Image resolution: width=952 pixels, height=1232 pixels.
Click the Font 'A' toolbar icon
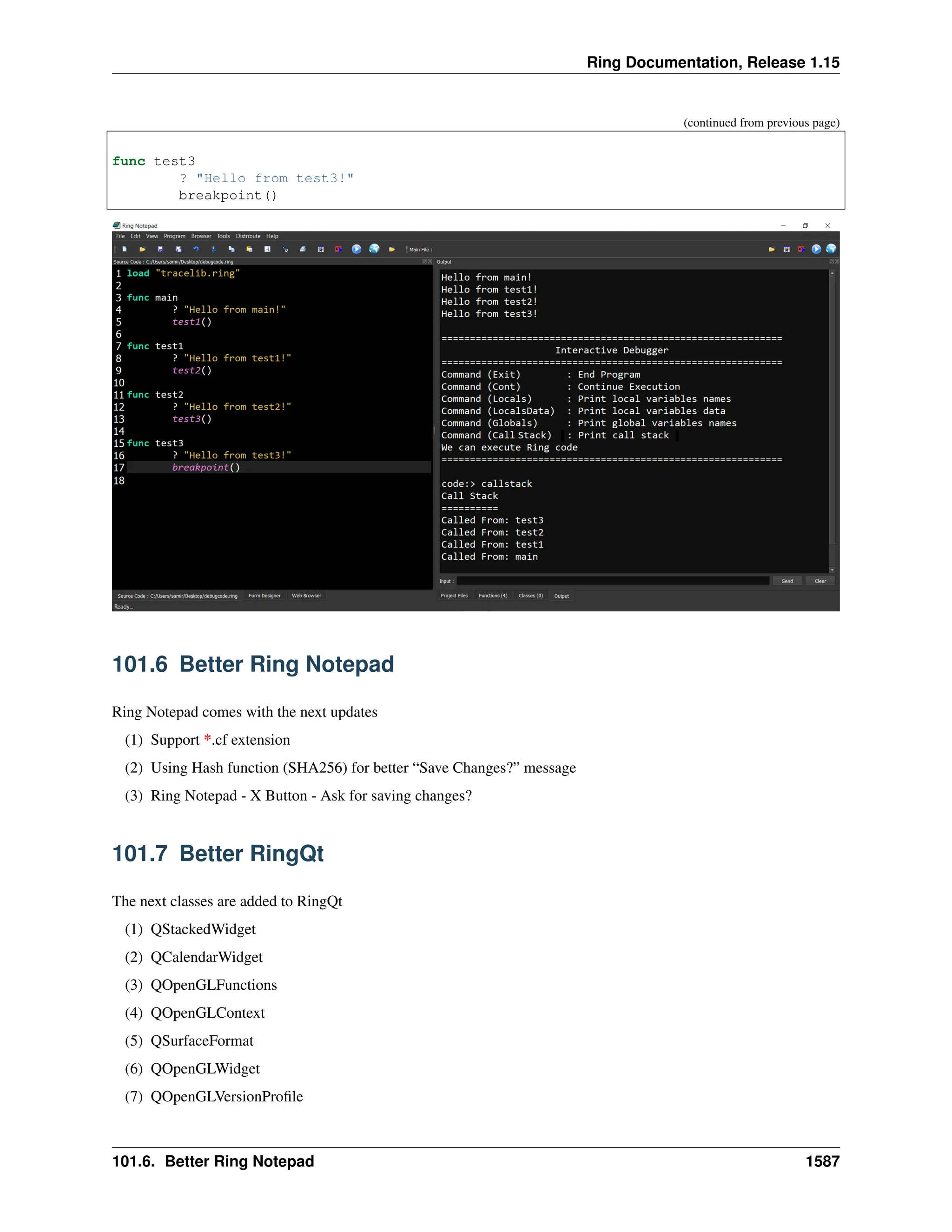267,249
